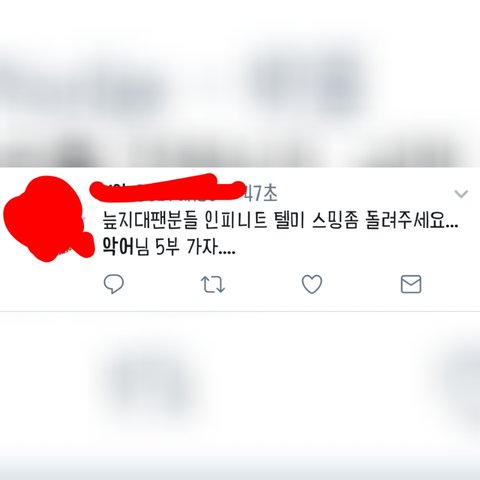Click the bold 악어 keyword
The width and height of the screenshot is (480, 480).
[x=117, y=247]
